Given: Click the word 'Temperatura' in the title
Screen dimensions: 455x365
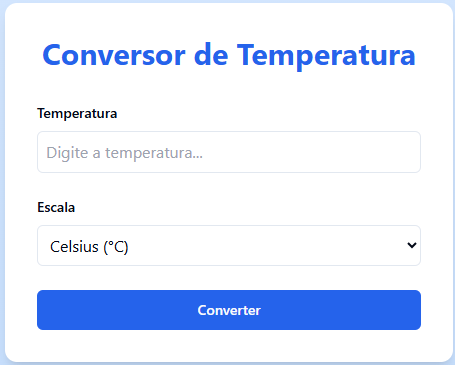Looking at the screenshot, I should click(x=326, y=55).
